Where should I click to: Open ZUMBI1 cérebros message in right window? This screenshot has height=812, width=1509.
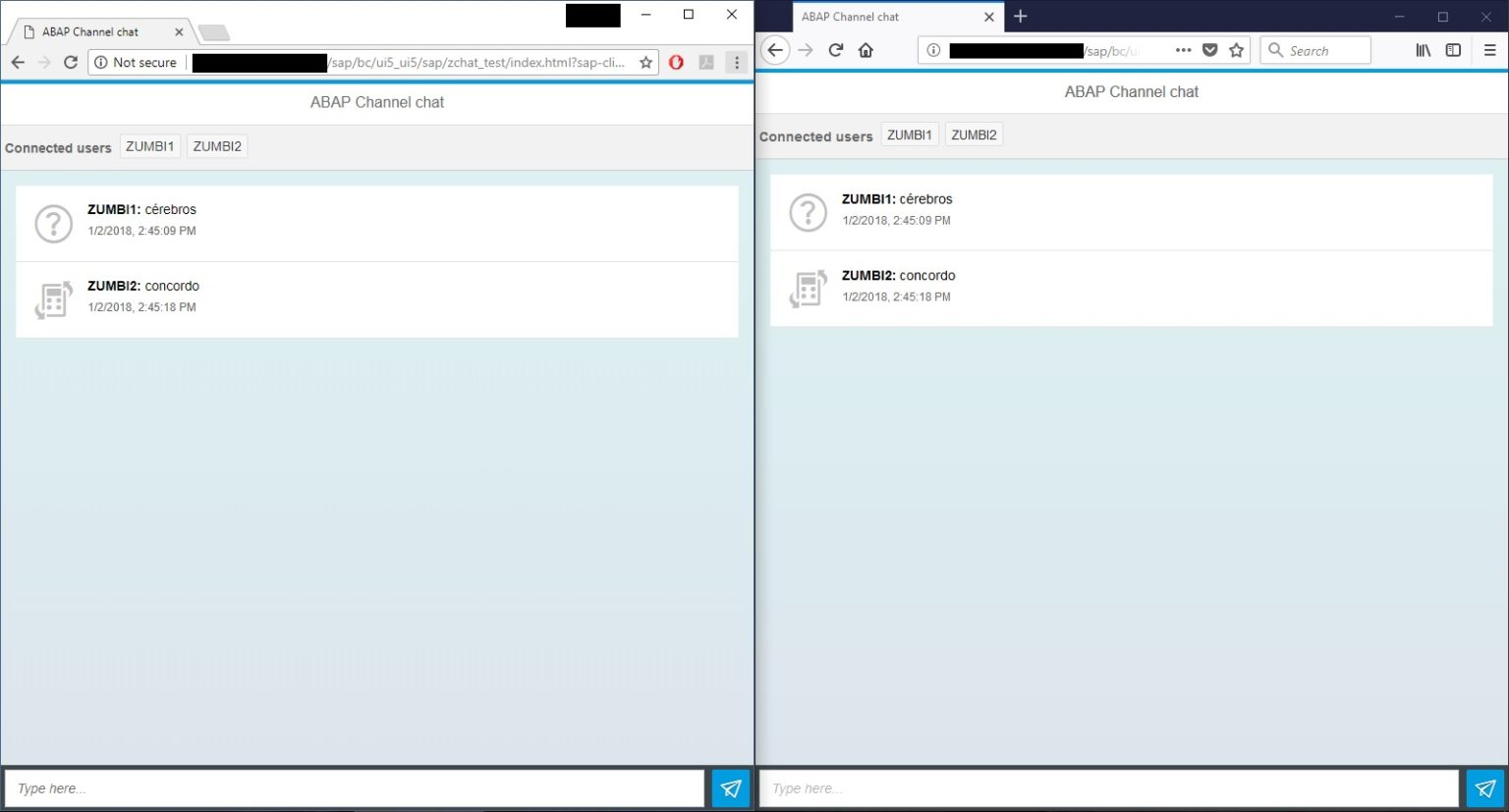click(1131, 209)
